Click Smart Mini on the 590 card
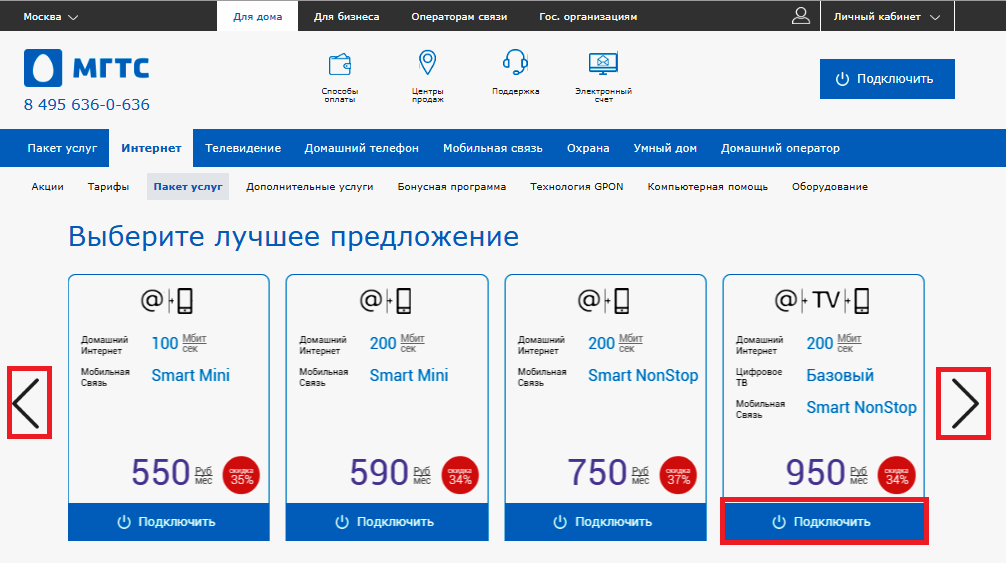Screen dimensions: 1006x563 pyautogui.click(x=409, y=375)
